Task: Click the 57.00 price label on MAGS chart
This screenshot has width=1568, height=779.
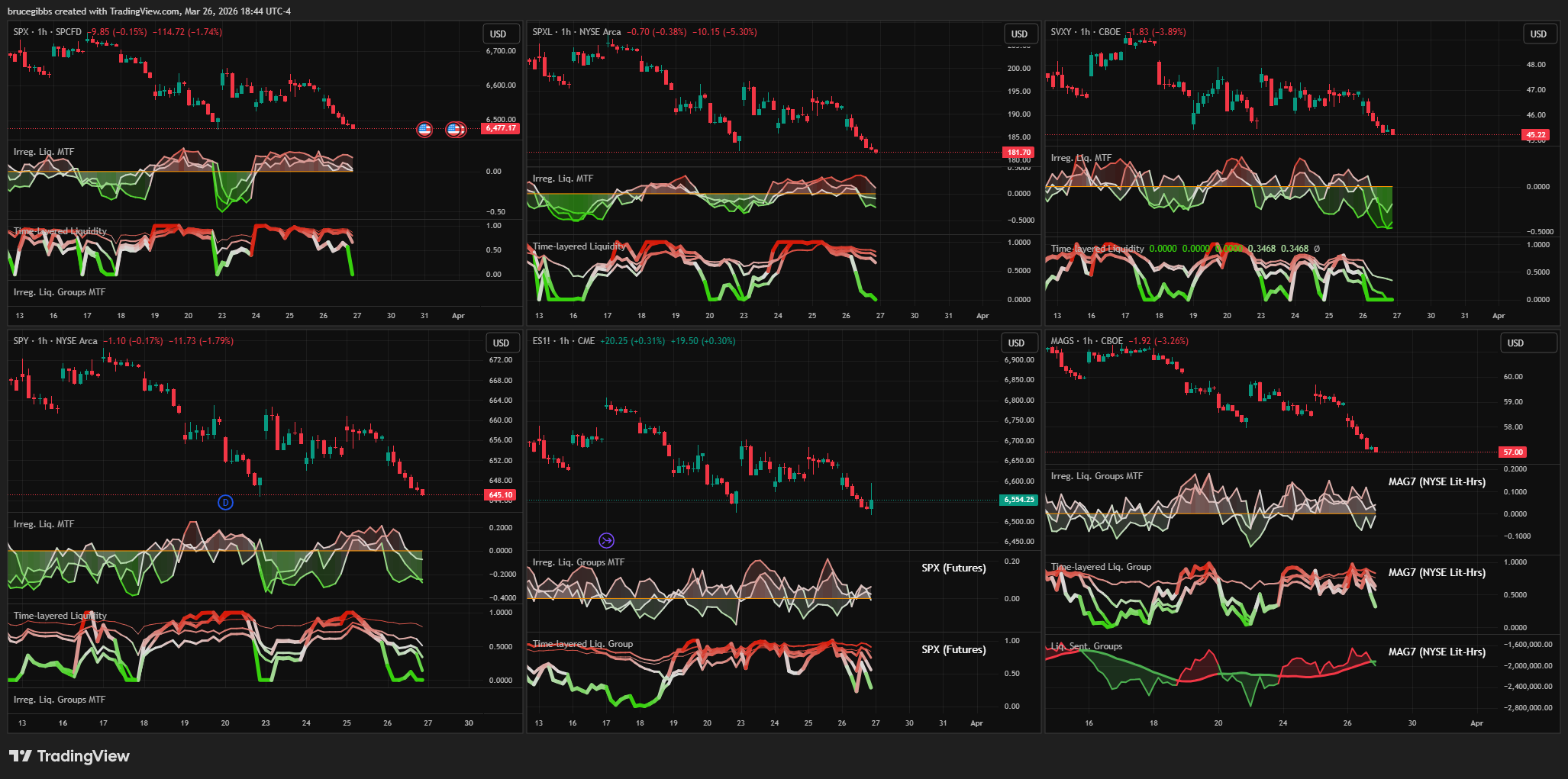Action: pos(1513,452)
